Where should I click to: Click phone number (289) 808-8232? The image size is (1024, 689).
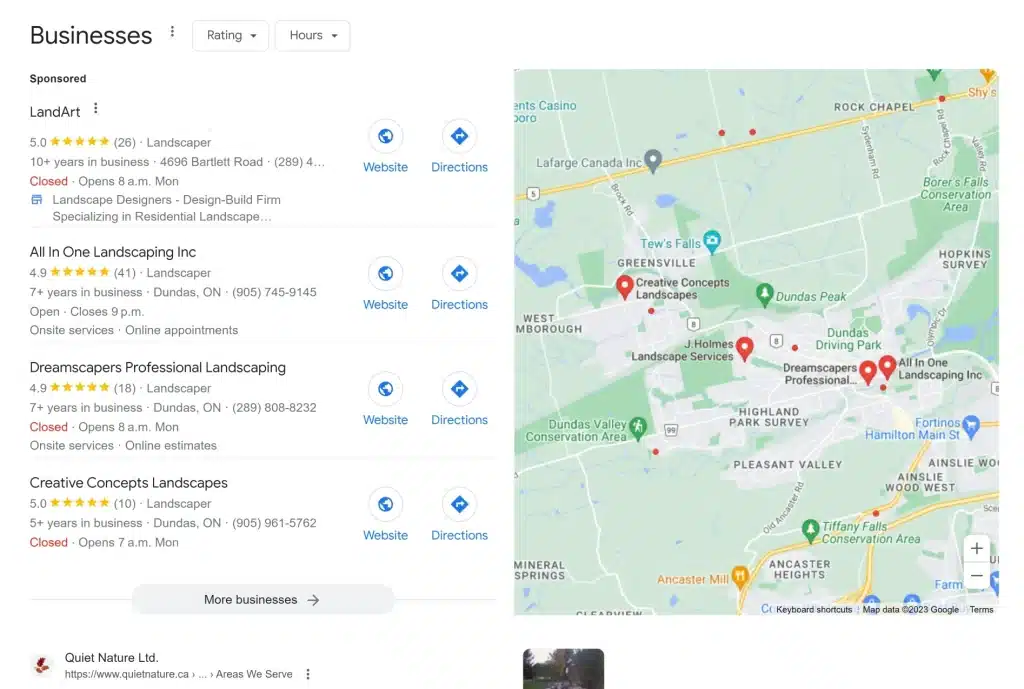pos(274,408)
